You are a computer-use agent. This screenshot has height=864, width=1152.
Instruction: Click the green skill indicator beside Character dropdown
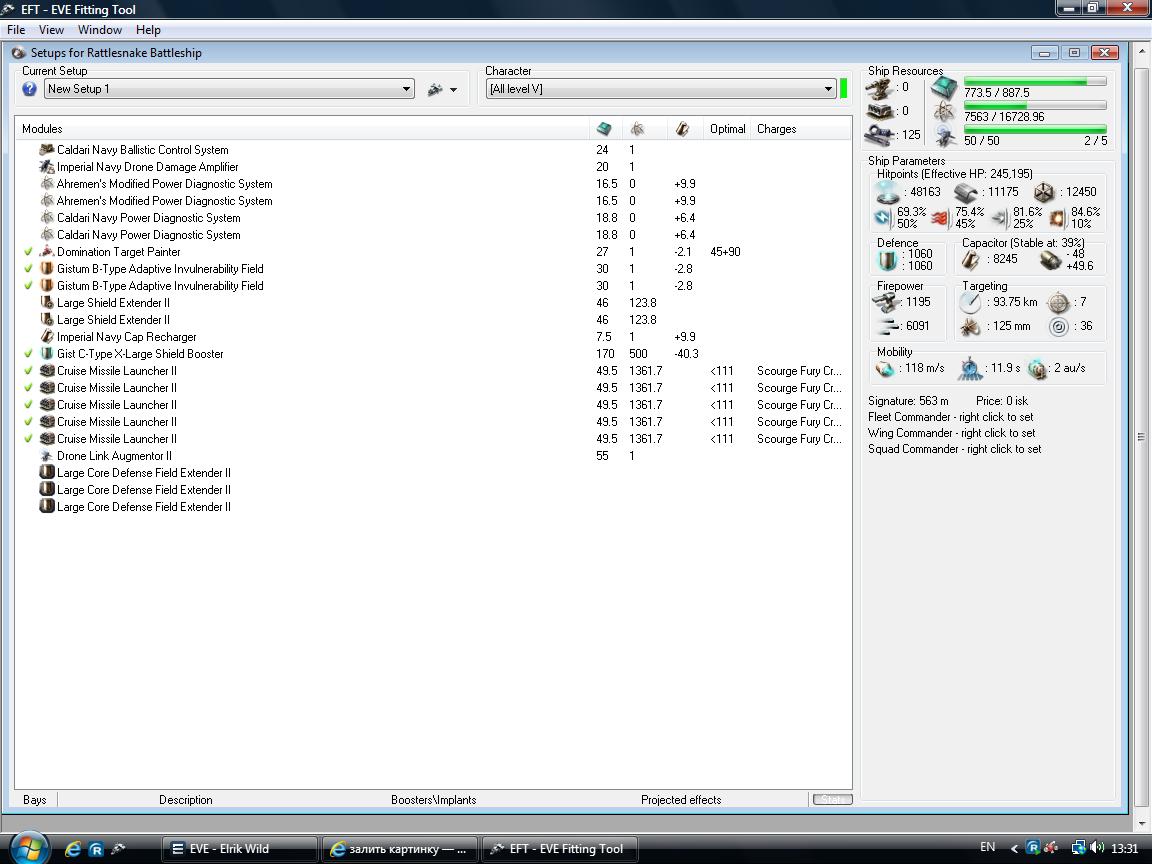pyautogui.click(x=843, y=89)
